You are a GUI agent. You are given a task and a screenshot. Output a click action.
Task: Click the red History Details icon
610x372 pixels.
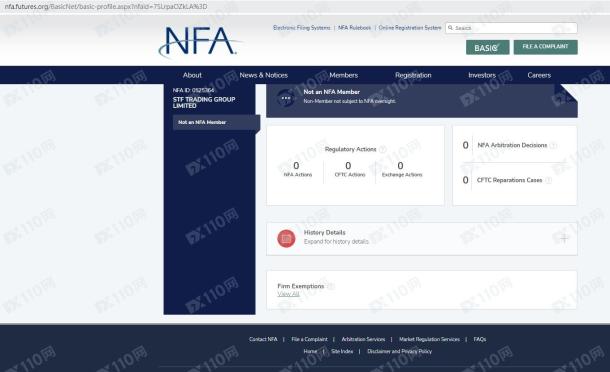coord(286,239)
